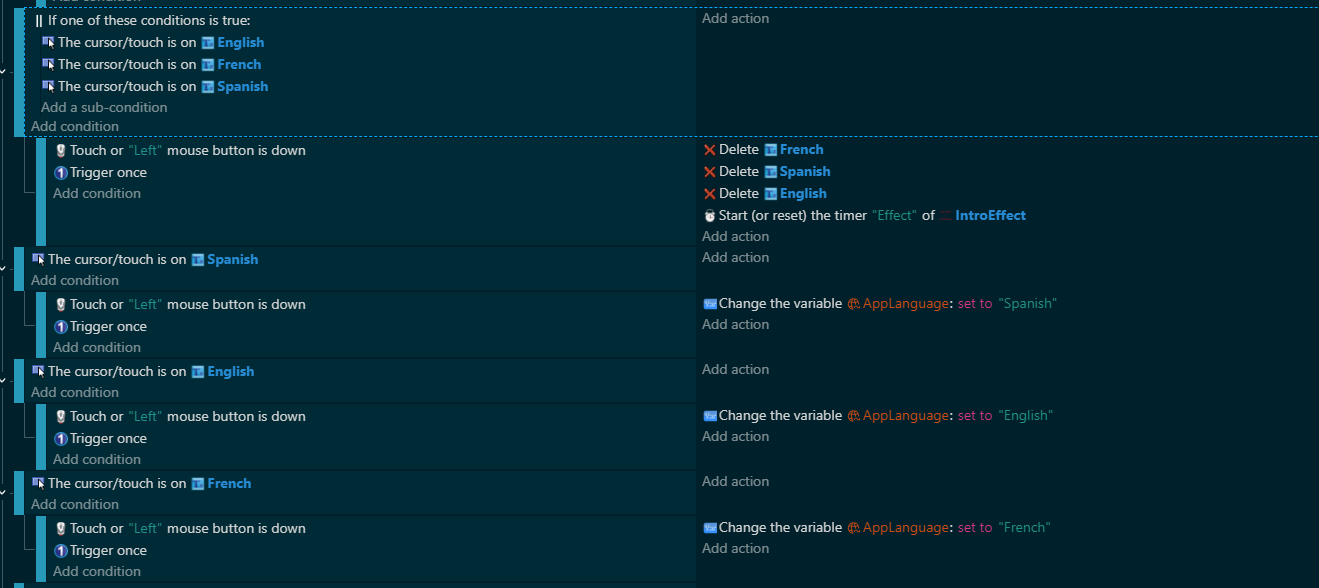Select the IntroEffect object in timer action
Screen dimensions: 1319x588
989,216
